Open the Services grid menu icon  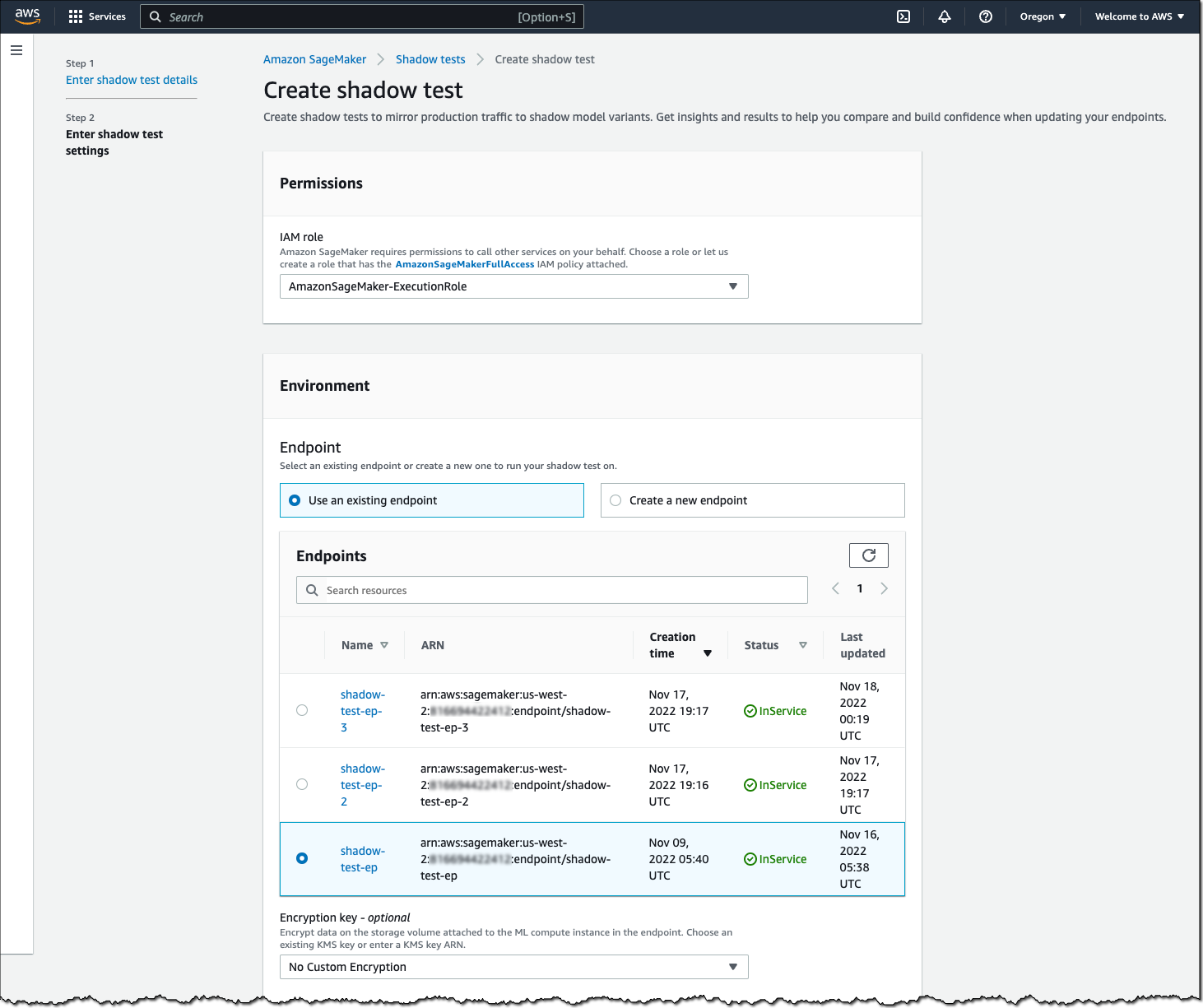[76, 16]
